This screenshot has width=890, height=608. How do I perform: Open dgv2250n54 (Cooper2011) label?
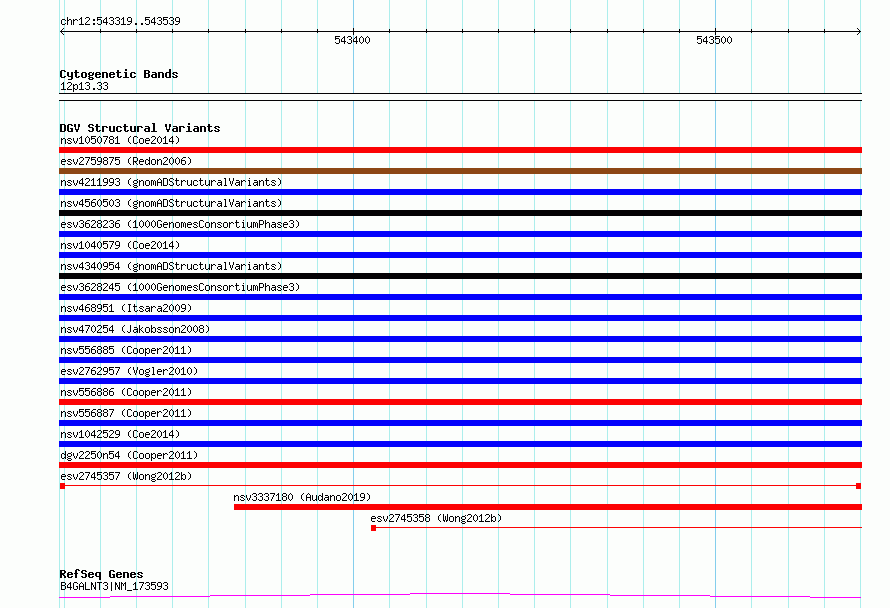(129, 455)
